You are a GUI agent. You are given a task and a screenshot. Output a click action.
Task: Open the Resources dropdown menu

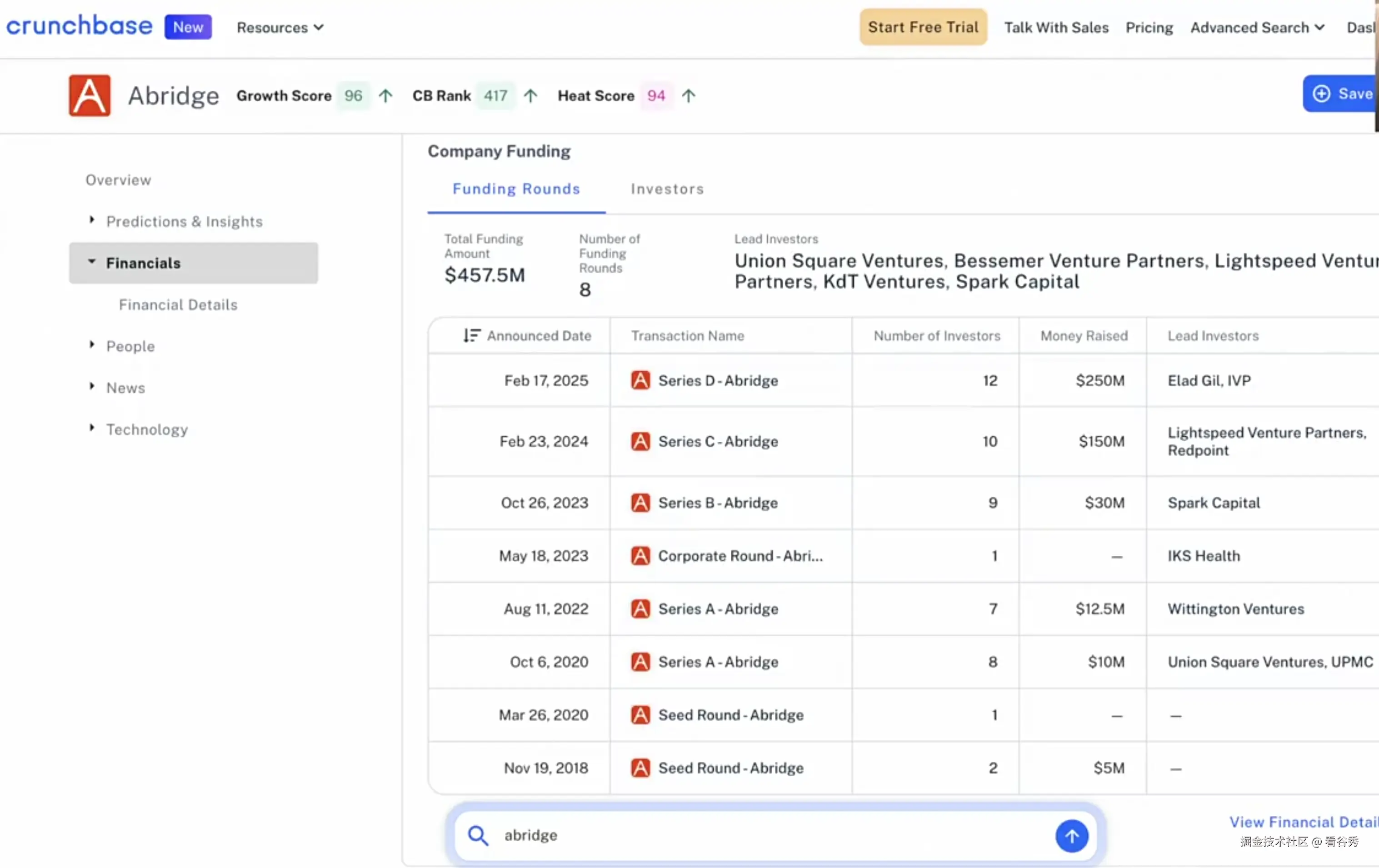tap(280, 27)
